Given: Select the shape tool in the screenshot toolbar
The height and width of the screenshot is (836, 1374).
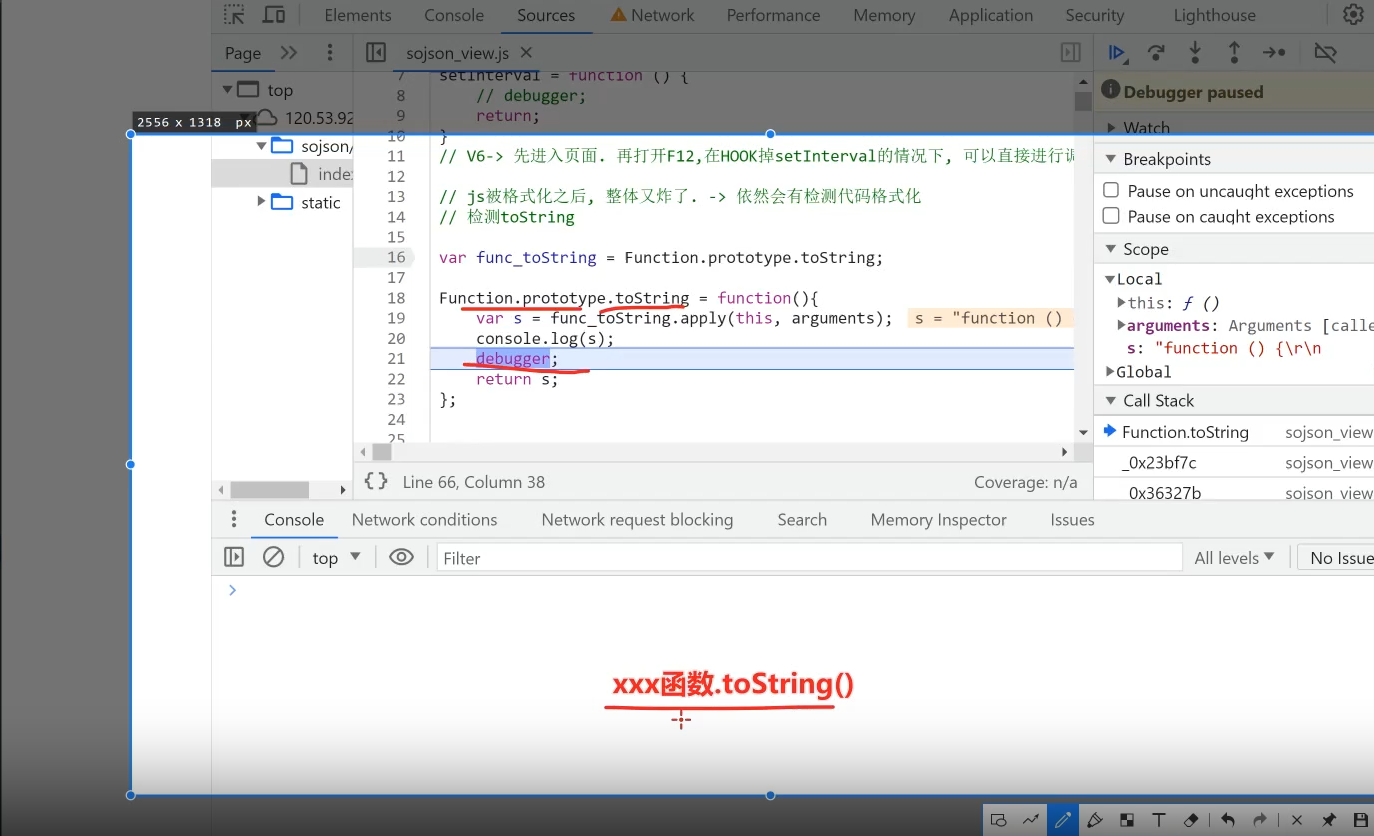Looking at the screenshot, I should 998,820.
